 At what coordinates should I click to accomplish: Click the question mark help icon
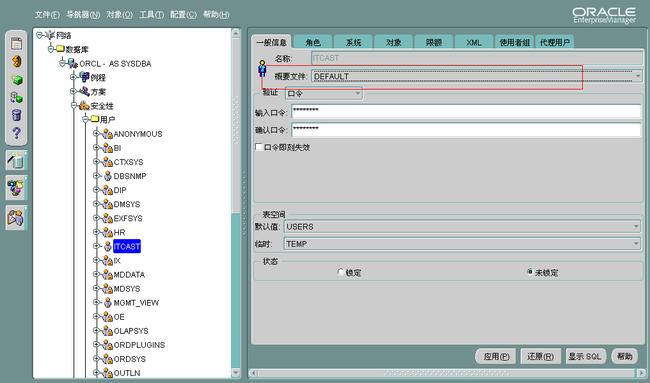(16, 133)
